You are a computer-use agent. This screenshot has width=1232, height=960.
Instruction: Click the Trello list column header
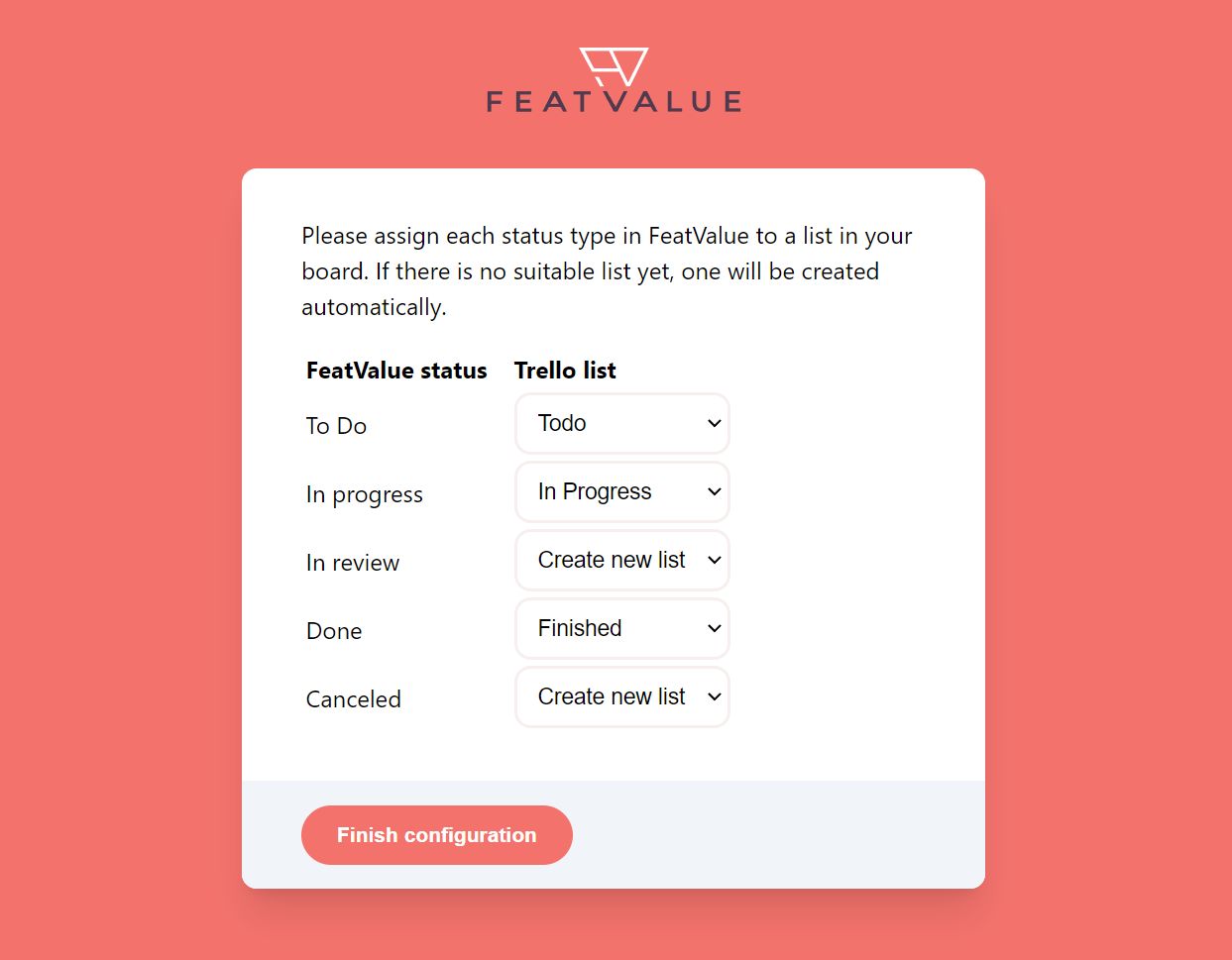[565, 371]
